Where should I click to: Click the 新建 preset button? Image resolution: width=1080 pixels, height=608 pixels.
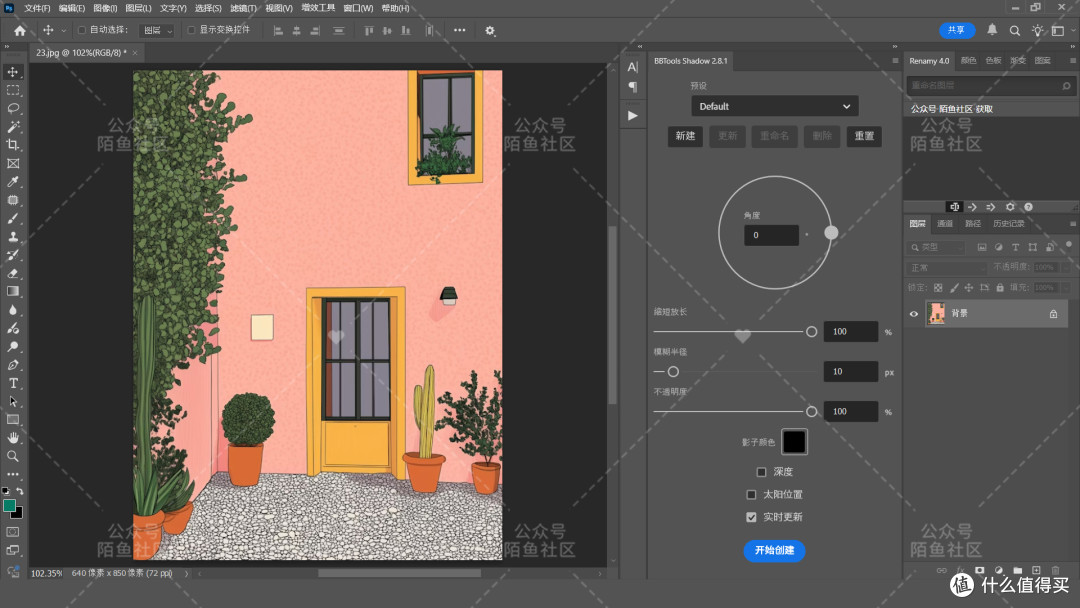coord(685,136)
